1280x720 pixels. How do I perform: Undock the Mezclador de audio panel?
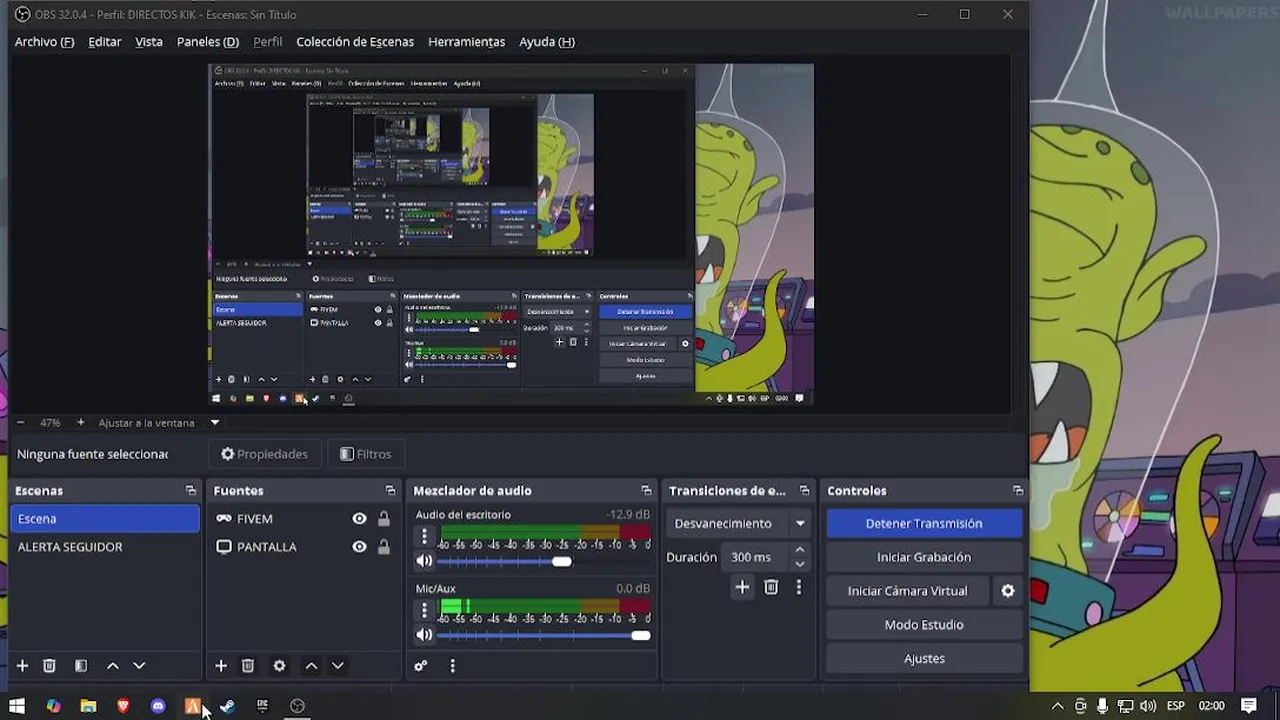pos(646,491)
